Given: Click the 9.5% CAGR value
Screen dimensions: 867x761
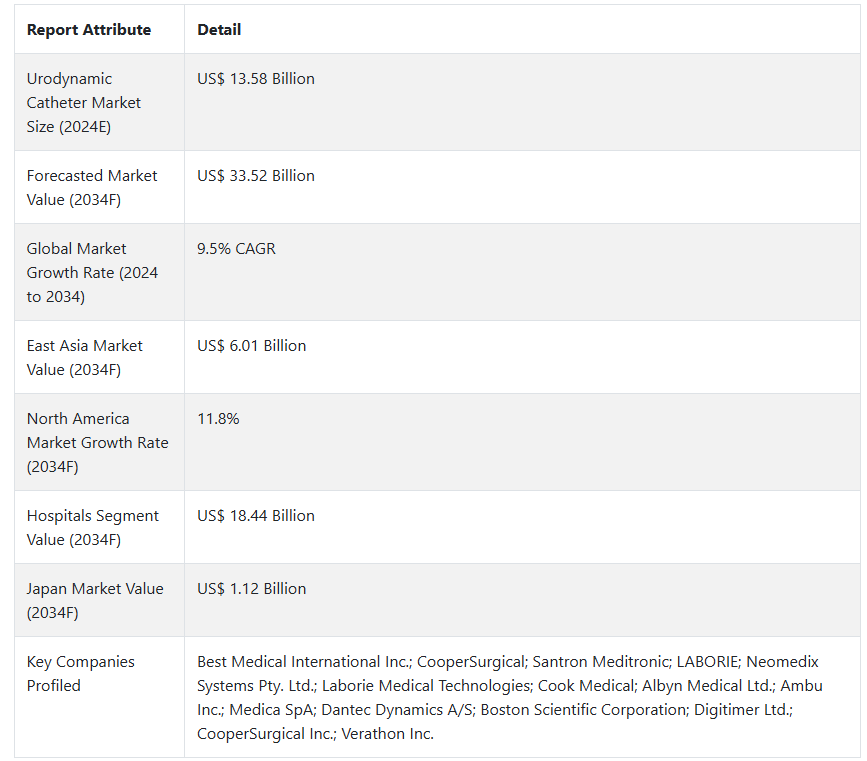Looking at the screenshot, I should point(236,249).
